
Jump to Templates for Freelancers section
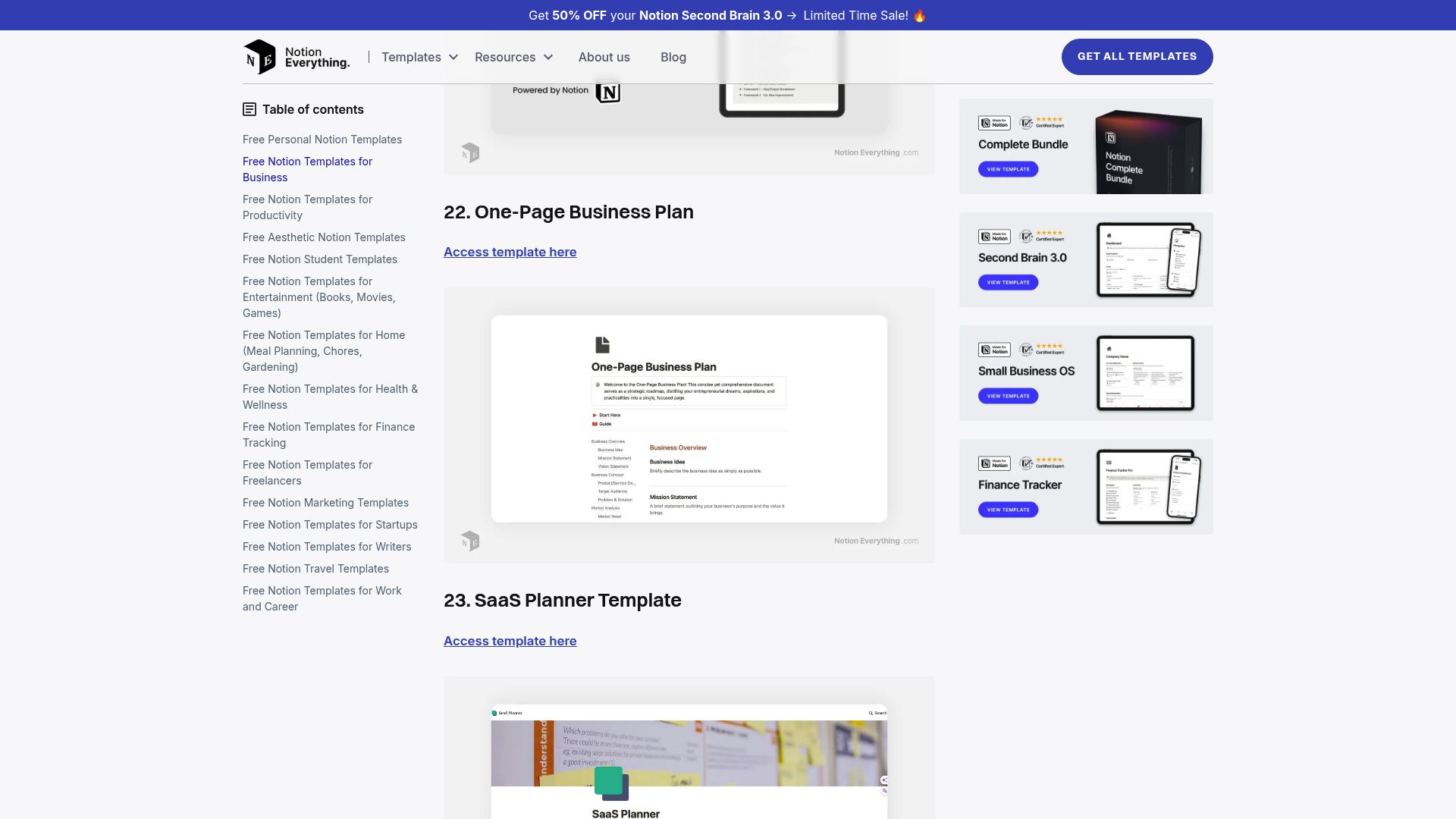(307, 472)
